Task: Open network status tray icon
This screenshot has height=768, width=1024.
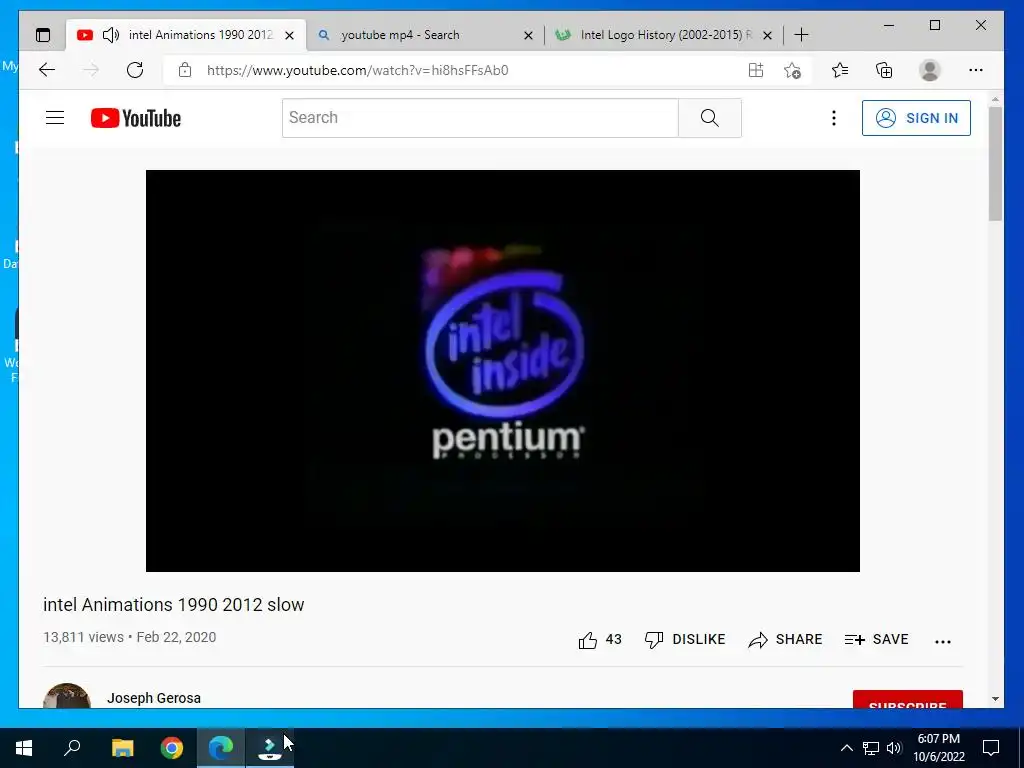Action: point(871,748)
